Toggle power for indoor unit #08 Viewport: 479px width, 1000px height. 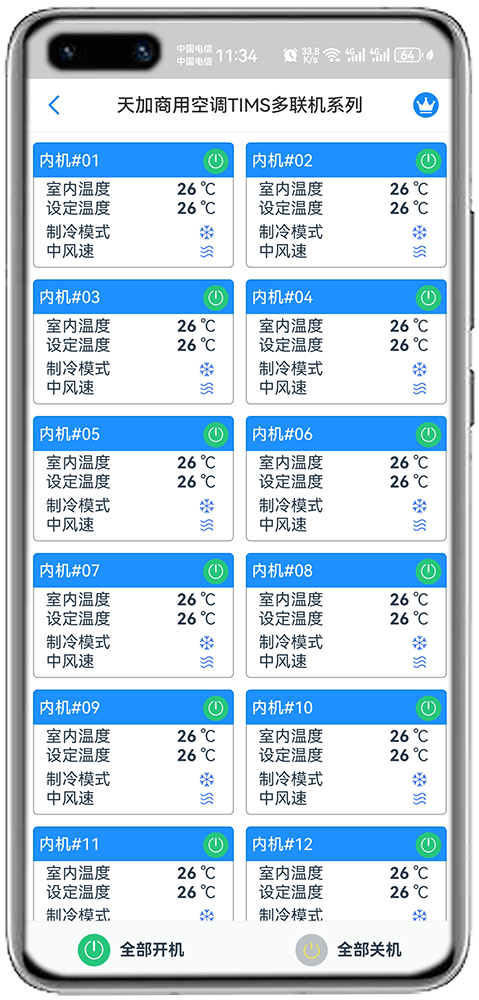click(x=429, y=571)
